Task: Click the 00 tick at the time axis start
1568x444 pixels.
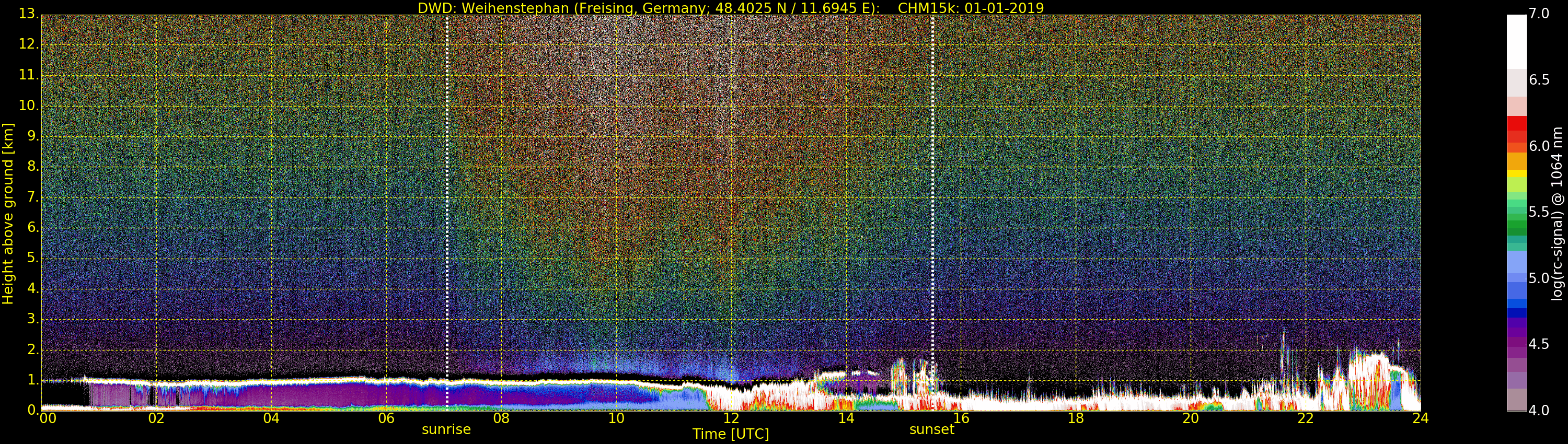Action: (48, 418)
